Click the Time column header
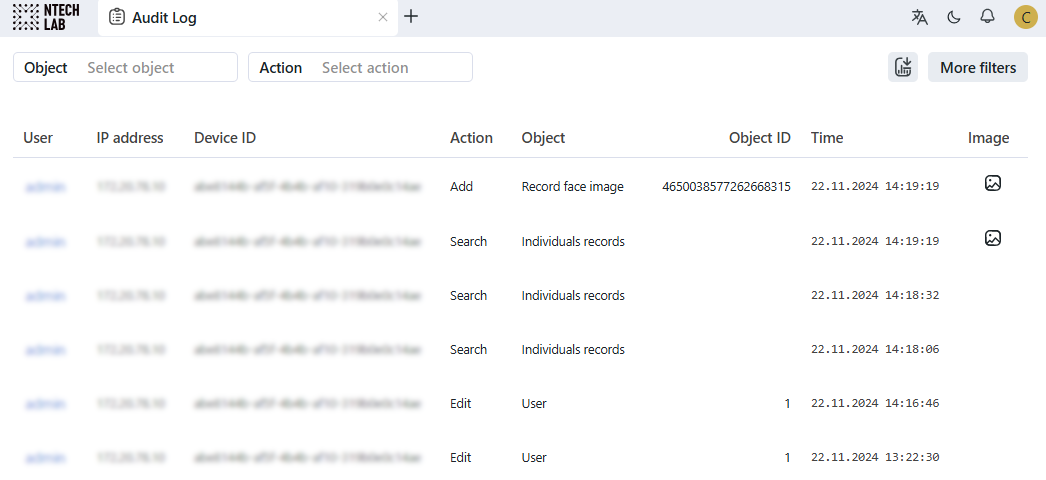The image size is (1046, 480). pos(827,138)
